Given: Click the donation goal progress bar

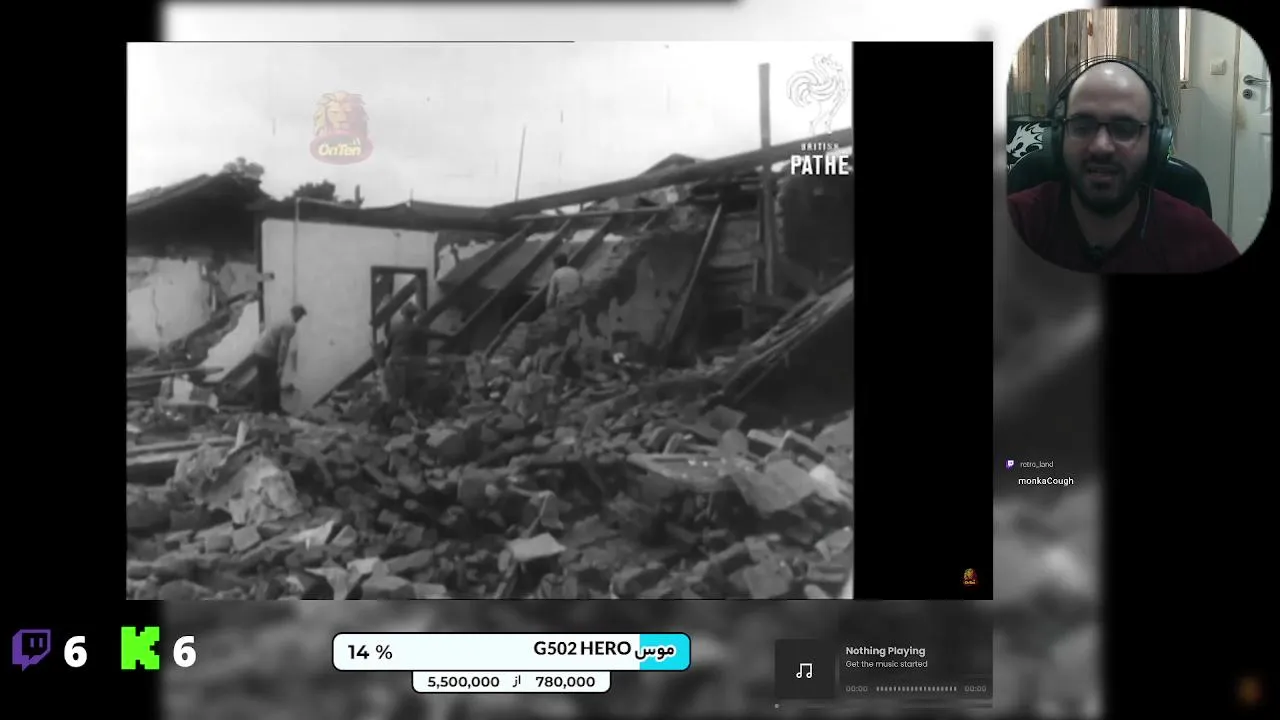Looking at the screenshot, I should pyautogui.click(x=511, y=652).
